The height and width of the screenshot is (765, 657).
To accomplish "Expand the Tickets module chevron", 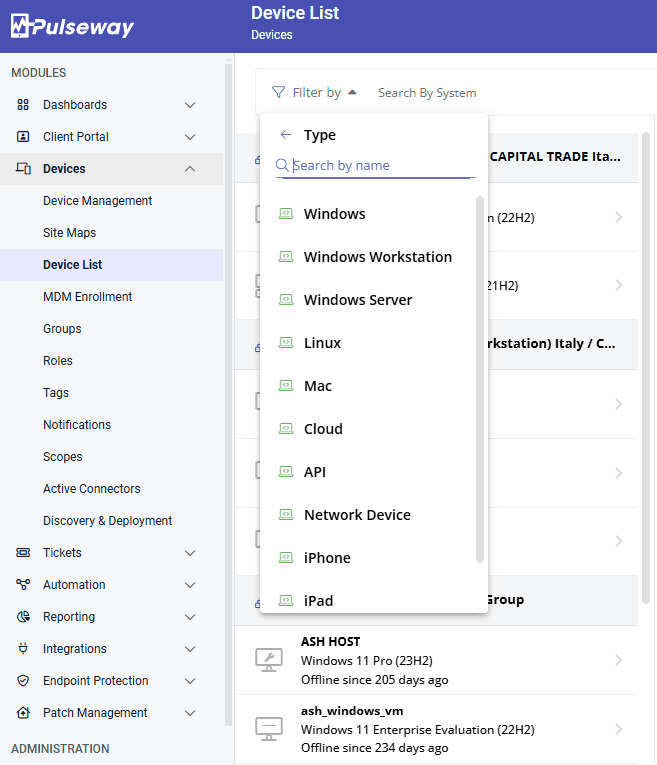I will (x=190, y=553).
